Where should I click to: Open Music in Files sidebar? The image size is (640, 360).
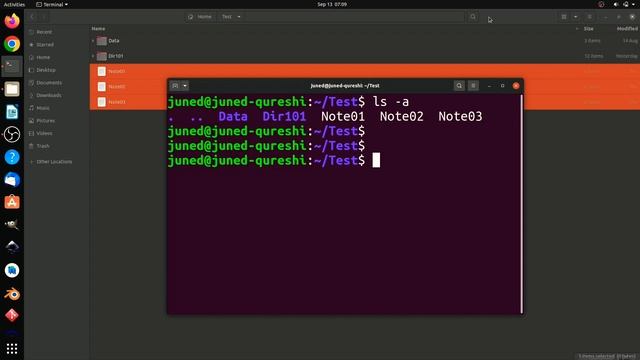[43, 108]
